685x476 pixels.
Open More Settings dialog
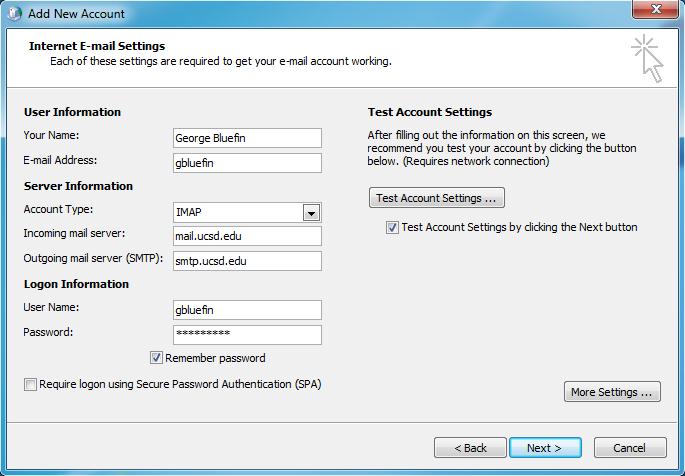[x=612, y=392]
